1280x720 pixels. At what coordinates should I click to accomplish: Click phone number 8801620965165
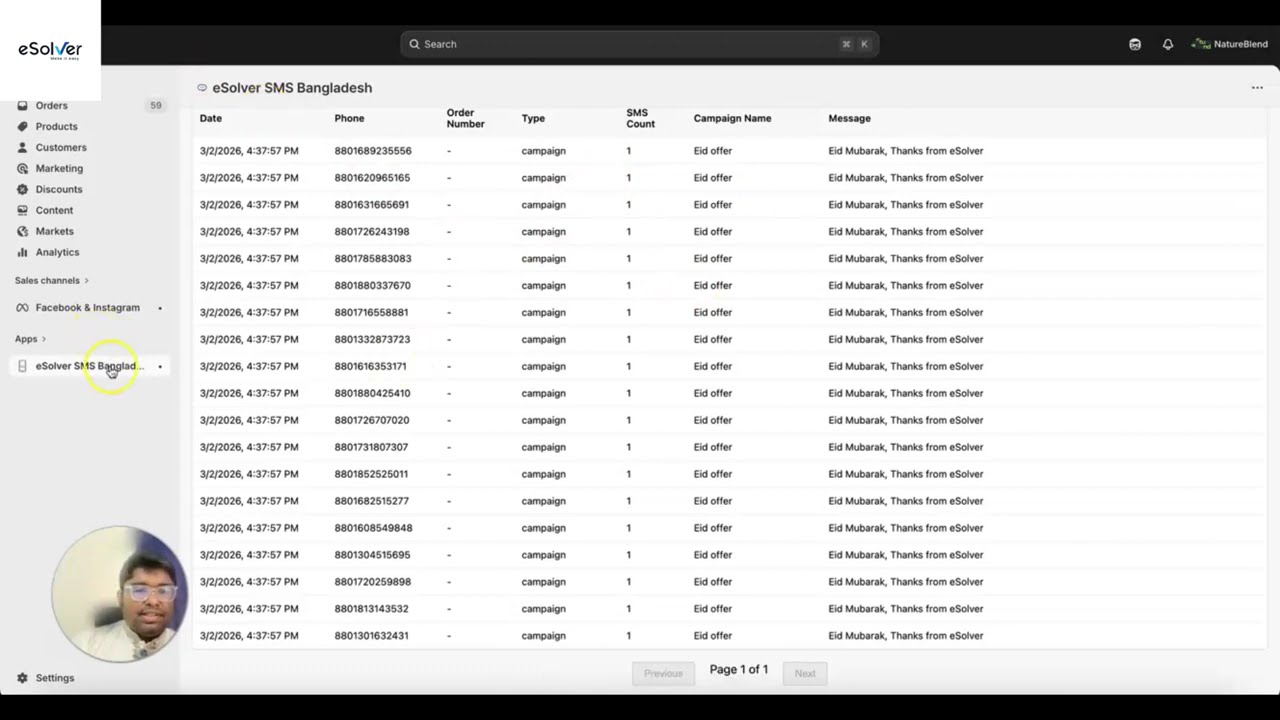pyautogui.click(x=372, y=178)
